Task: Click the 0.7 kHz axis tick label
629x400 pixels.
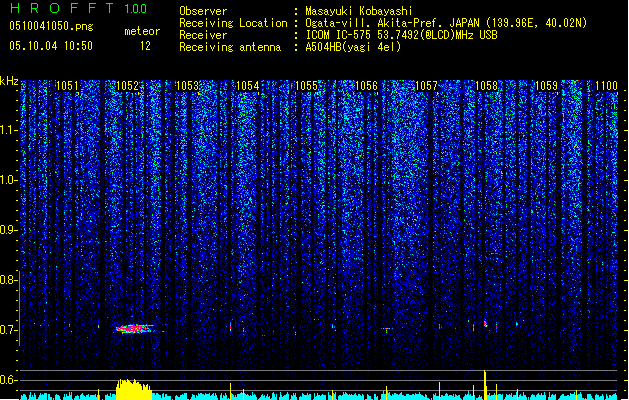Action: [8, 330]
